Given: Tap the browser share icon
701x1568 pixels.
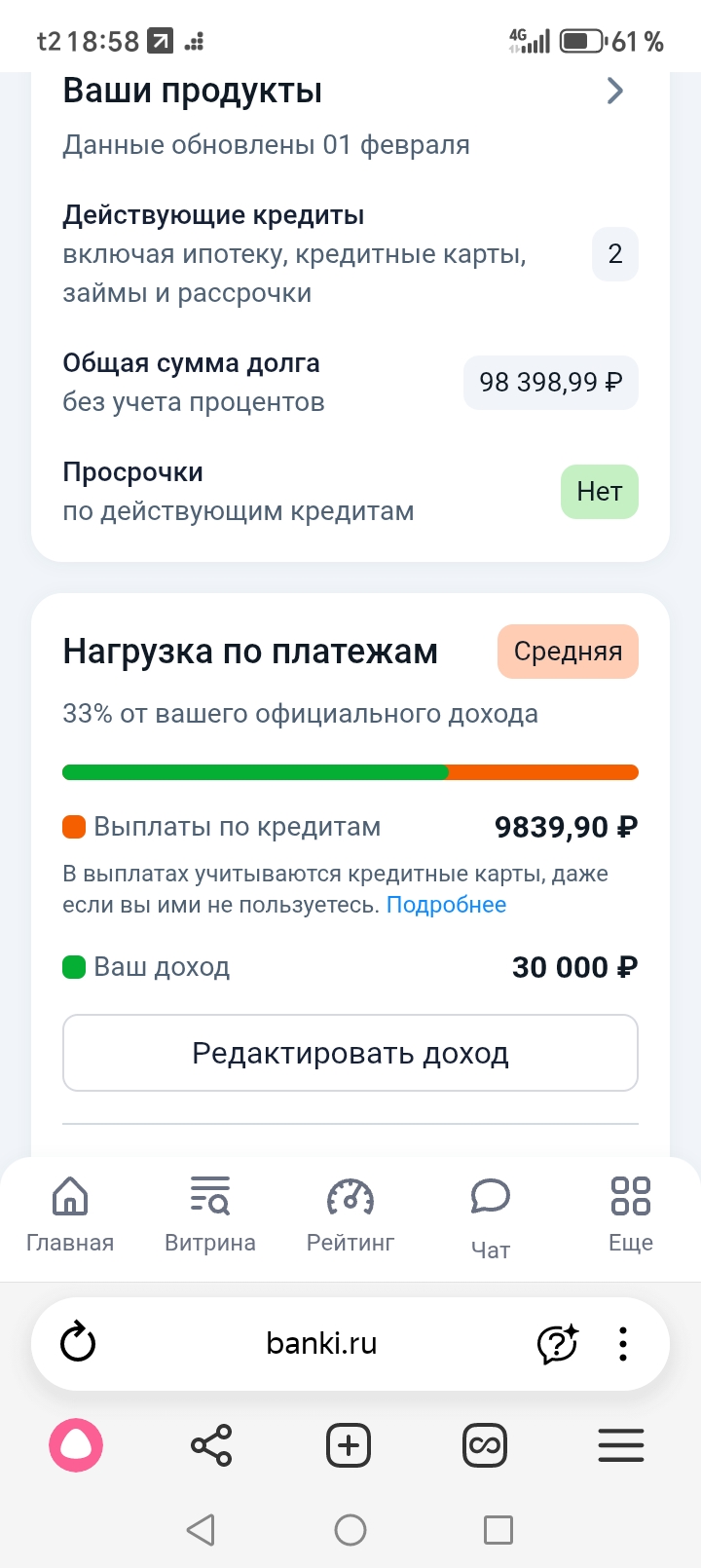Looking at the screenshot, I should coord(211,1445).
